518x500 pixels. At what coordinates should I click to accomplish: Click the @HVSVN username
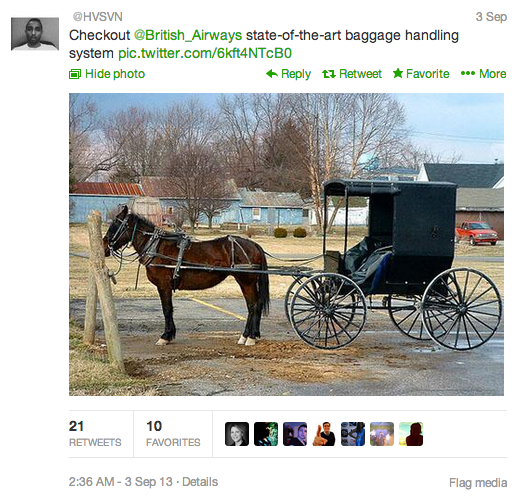(97, 17)
